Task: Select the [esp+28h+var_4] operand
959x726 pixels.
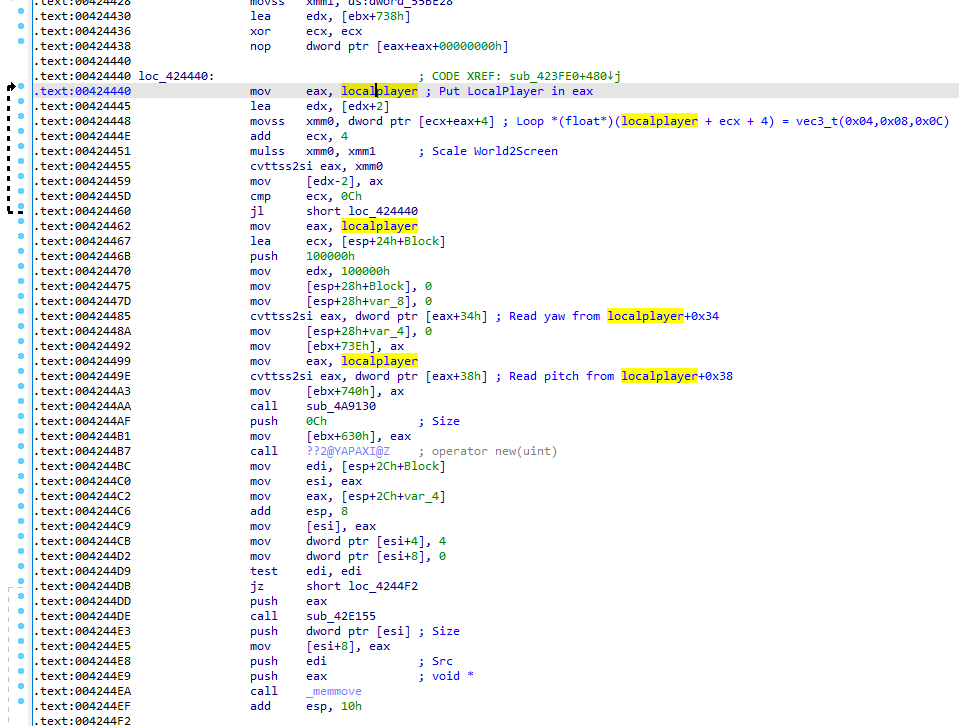Action: (355, 332)
